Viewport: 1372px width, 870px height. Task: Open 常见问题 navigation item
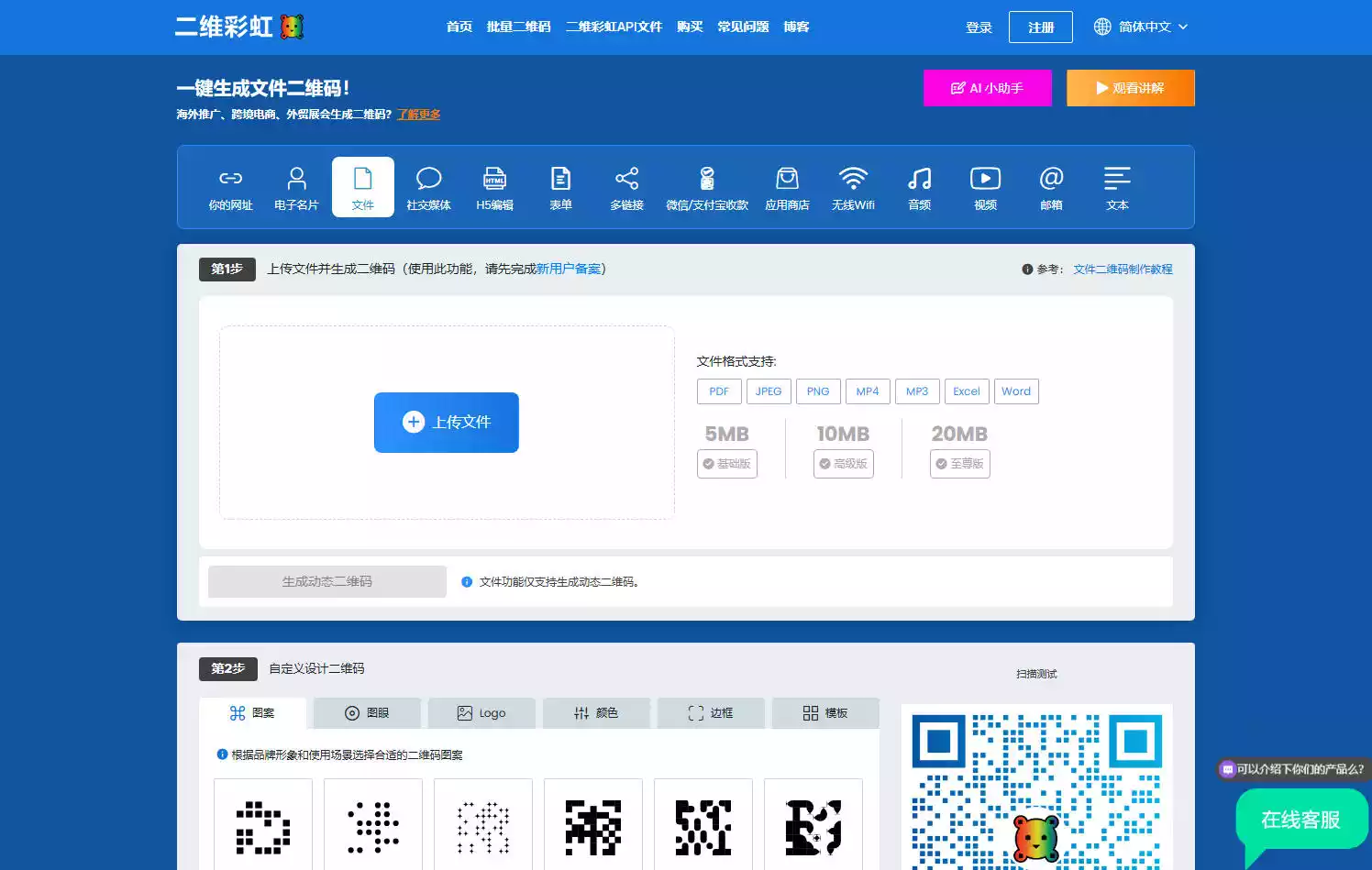click(x=743, y=27)
